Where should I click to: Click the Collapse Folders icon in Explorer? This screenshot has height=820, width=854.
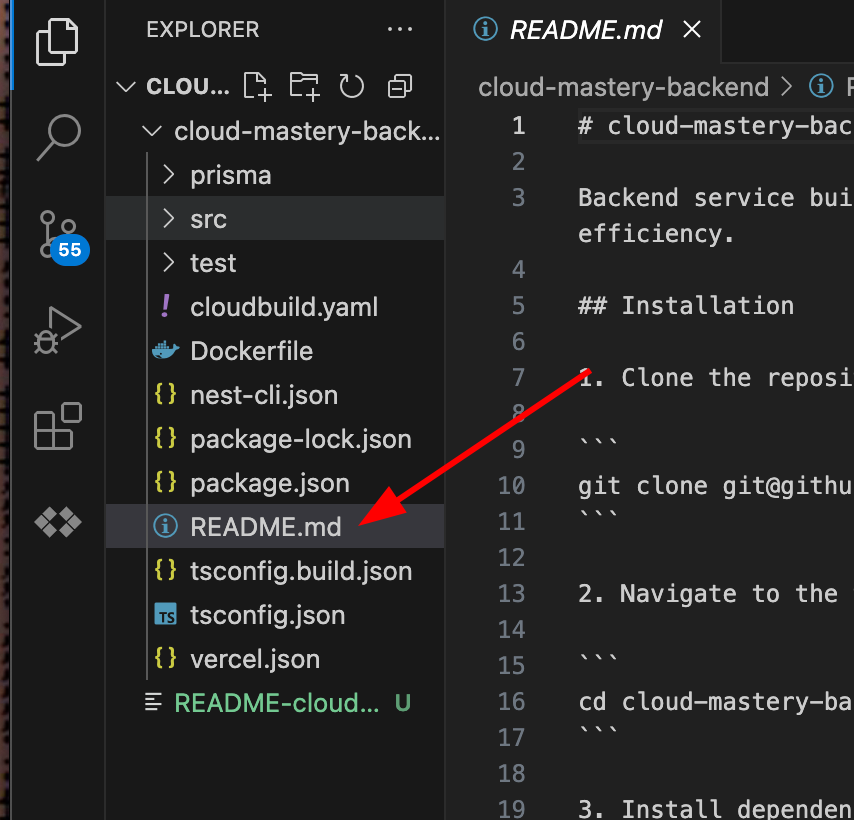click(x=399, y=86)
